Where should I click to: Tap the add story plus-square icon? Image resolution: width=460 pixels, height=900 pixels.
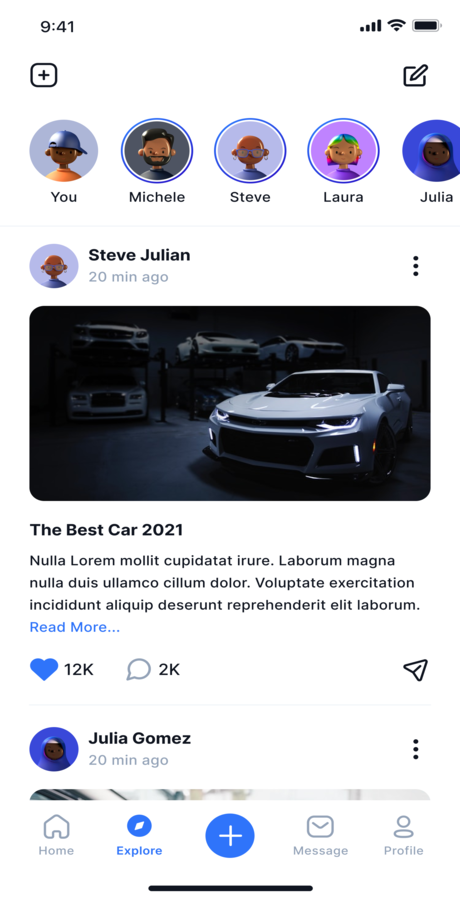(x=44, y=75)
